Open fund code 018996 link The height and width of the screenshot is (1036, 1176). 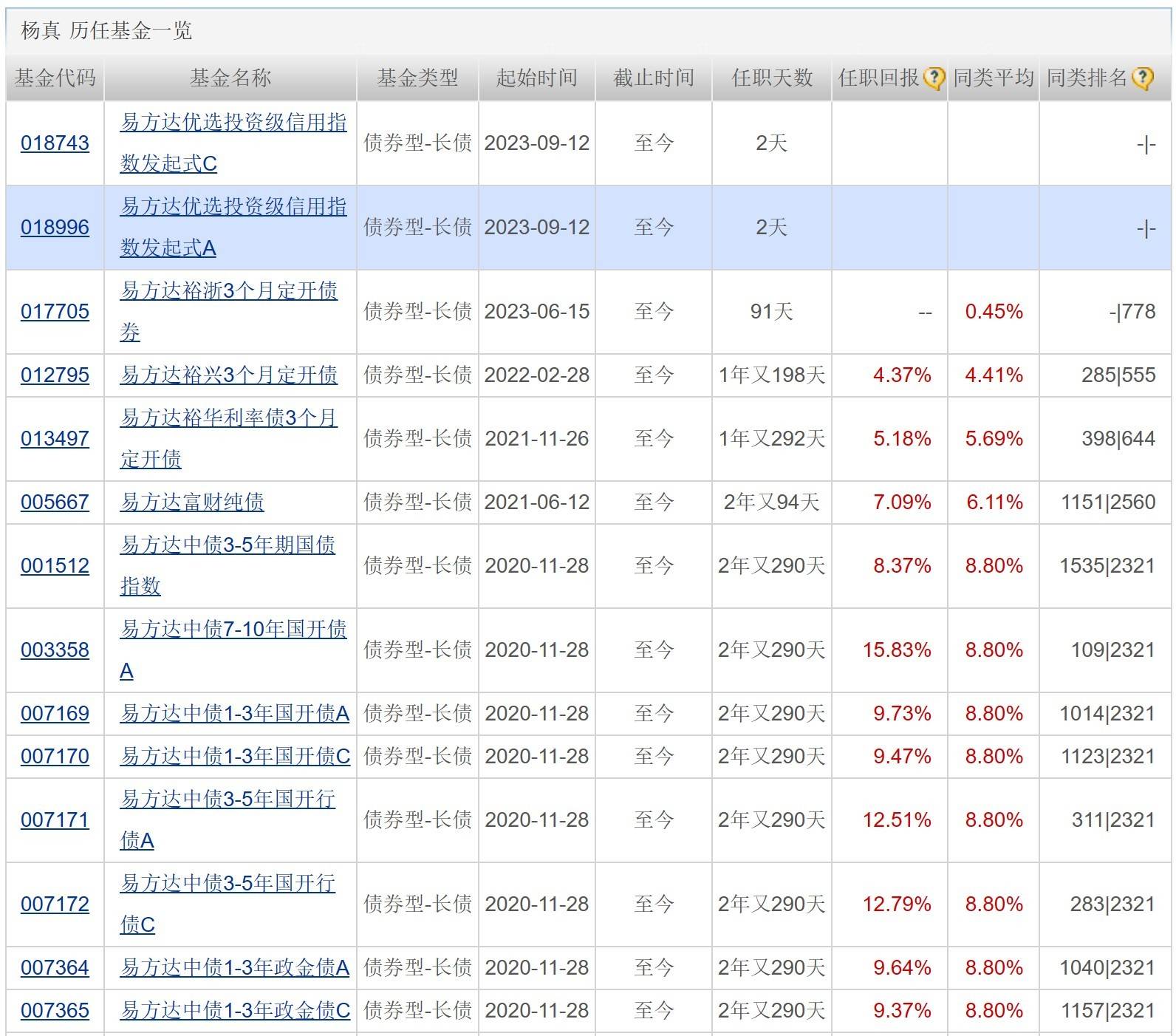click(55, 227)
